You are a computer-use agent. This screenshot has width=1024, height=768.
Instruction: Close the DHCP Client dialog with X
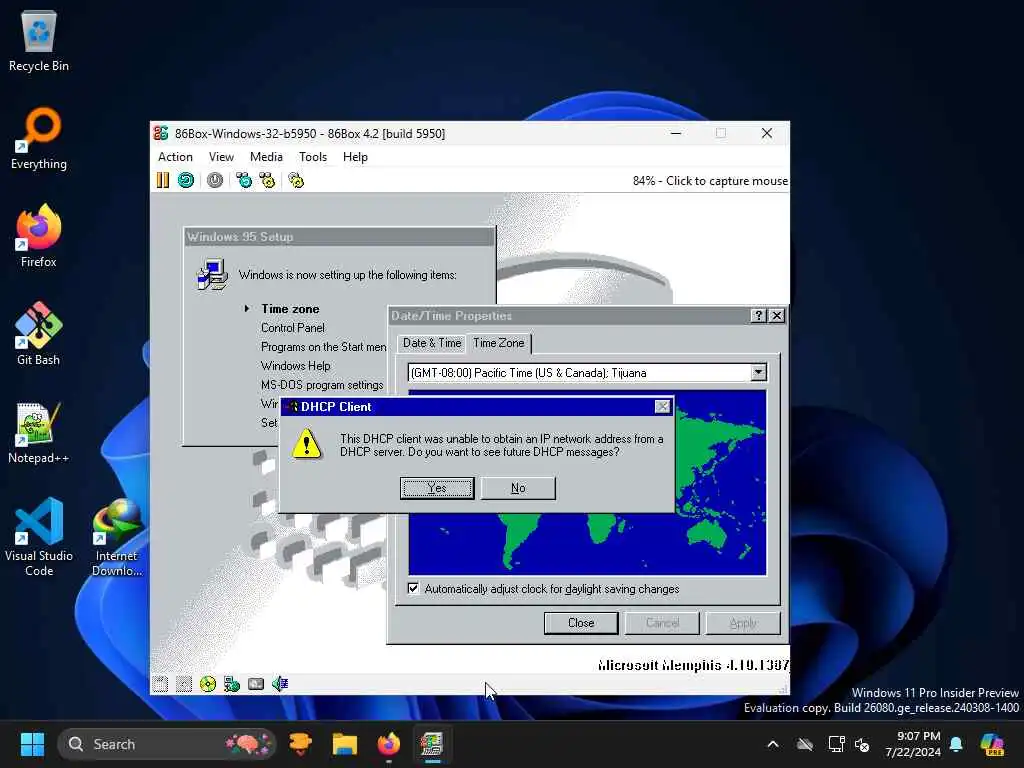tap(662, 406)
